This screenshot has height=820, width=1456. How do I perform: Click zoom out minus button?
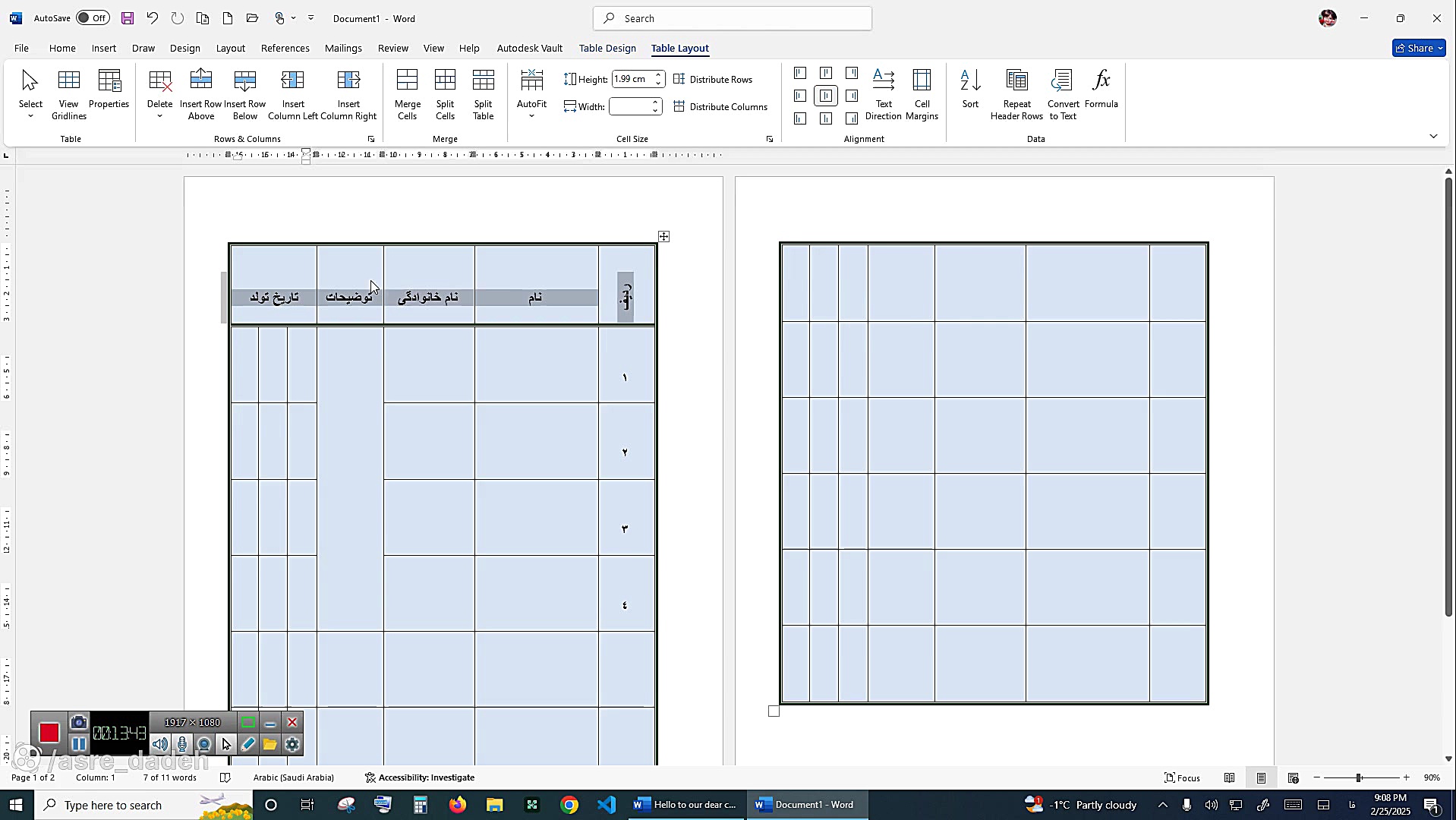point(1317,777)
